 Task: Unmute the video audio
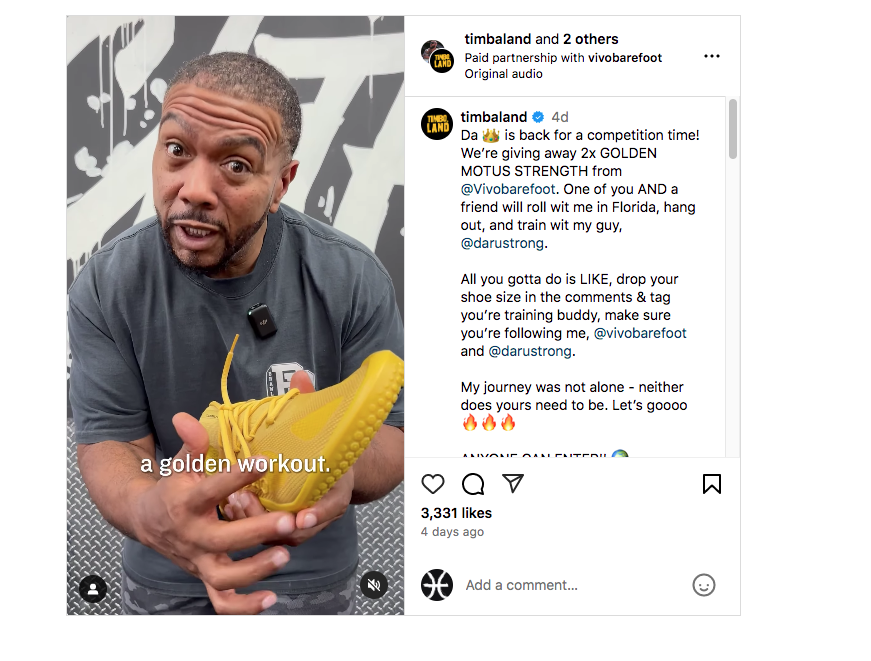coord(374,585)
